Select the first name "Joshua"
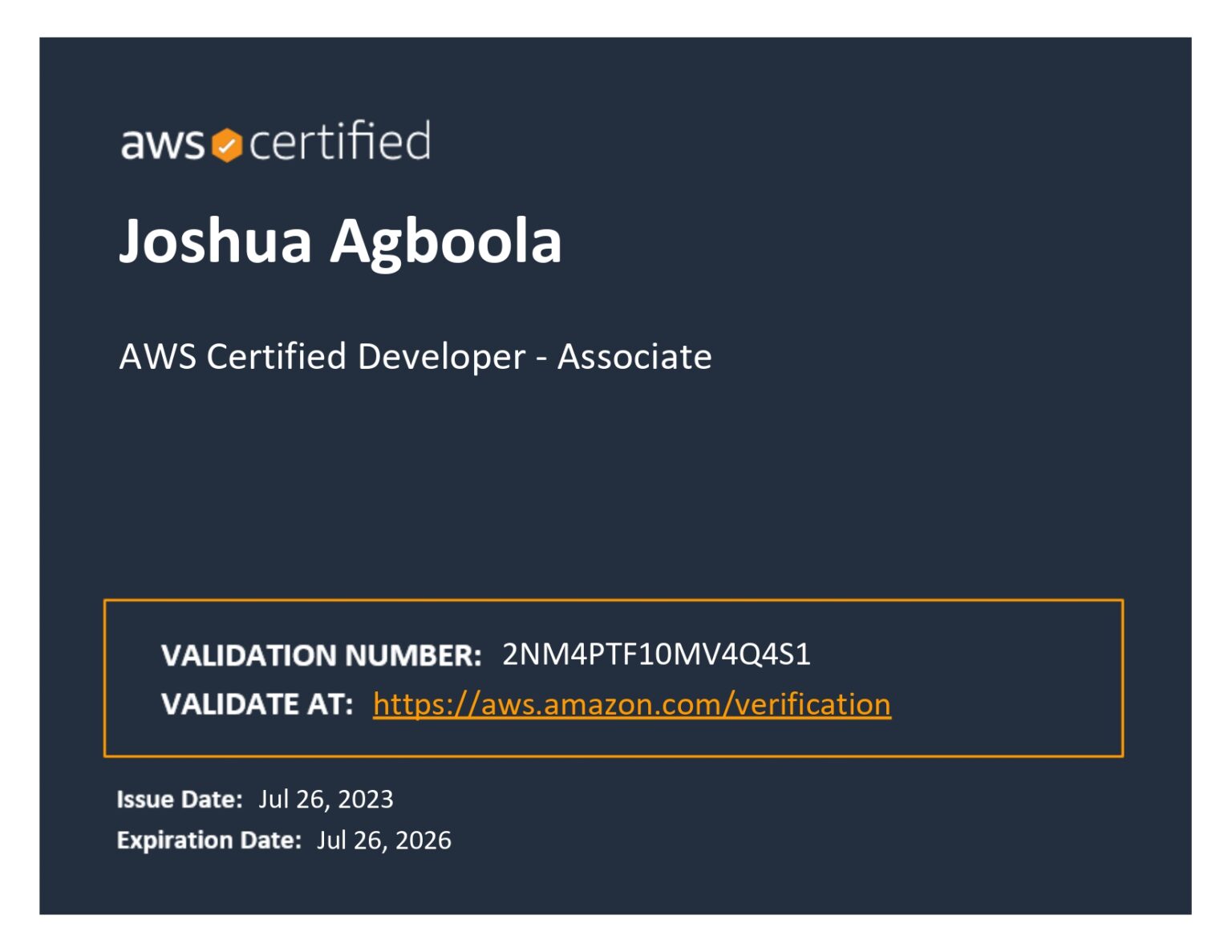The image size is (1232, 952). 216,241
